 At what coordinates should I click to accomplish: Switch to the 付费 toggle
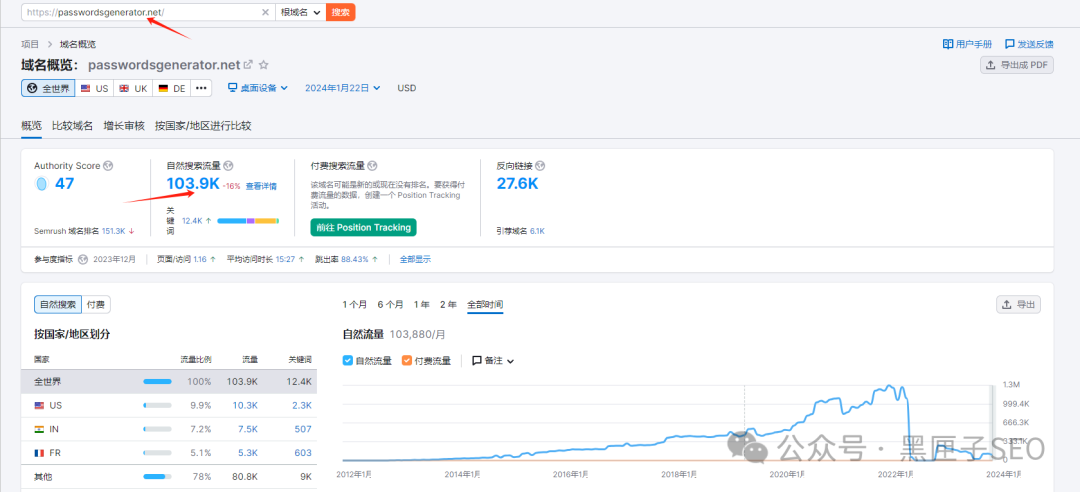click(96, 305)
